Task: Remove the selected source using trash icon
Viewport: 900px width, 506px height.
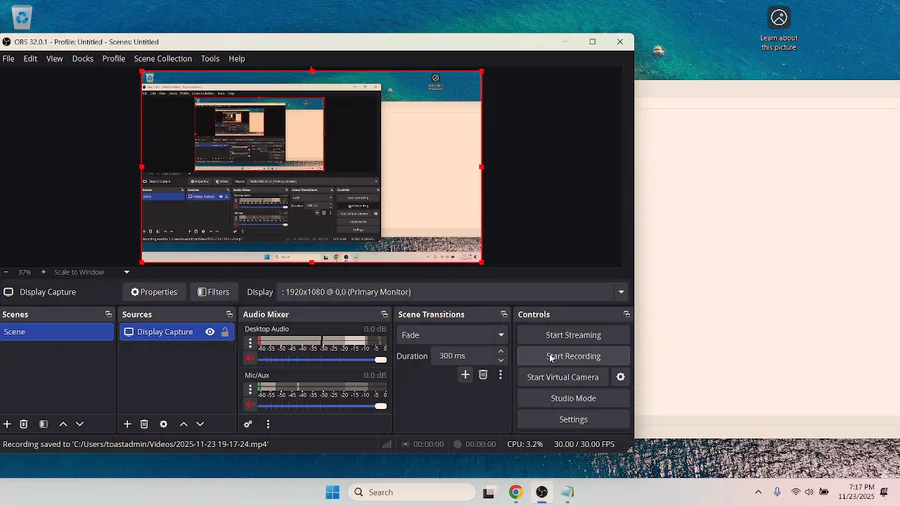Action: pos(144,424)
